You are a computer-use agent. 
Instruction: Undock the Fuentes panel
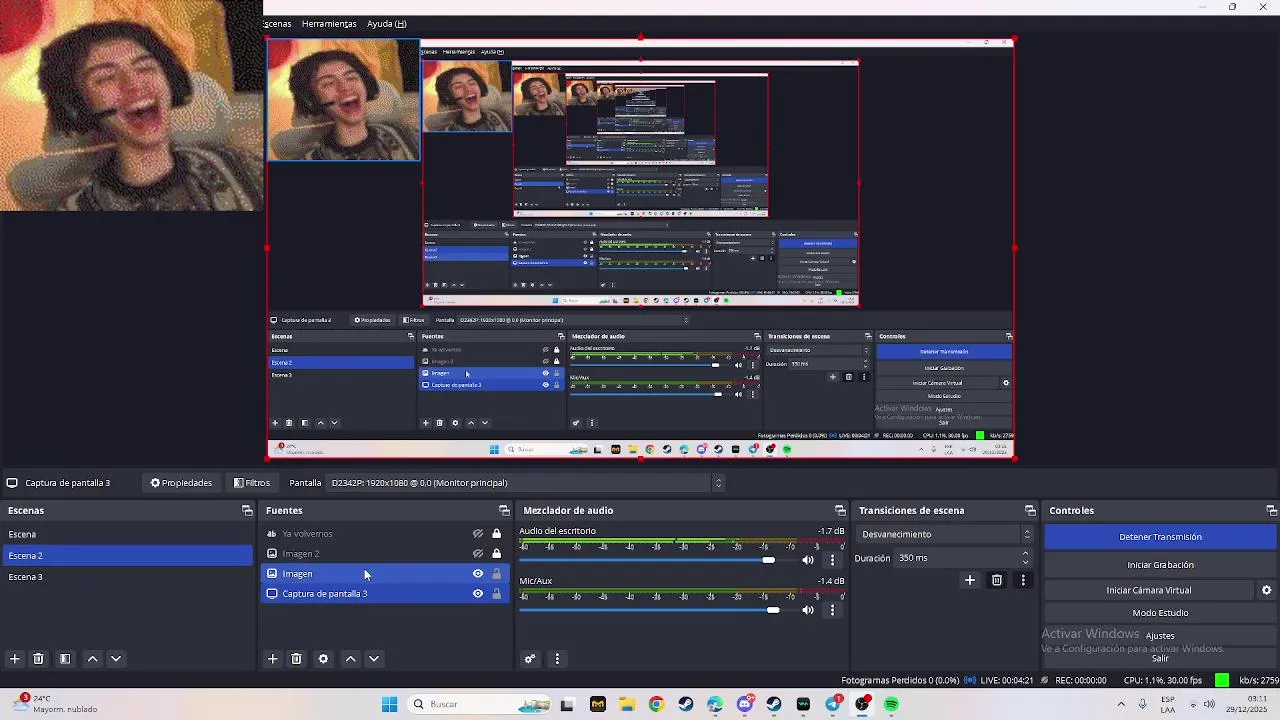[504, 510]
